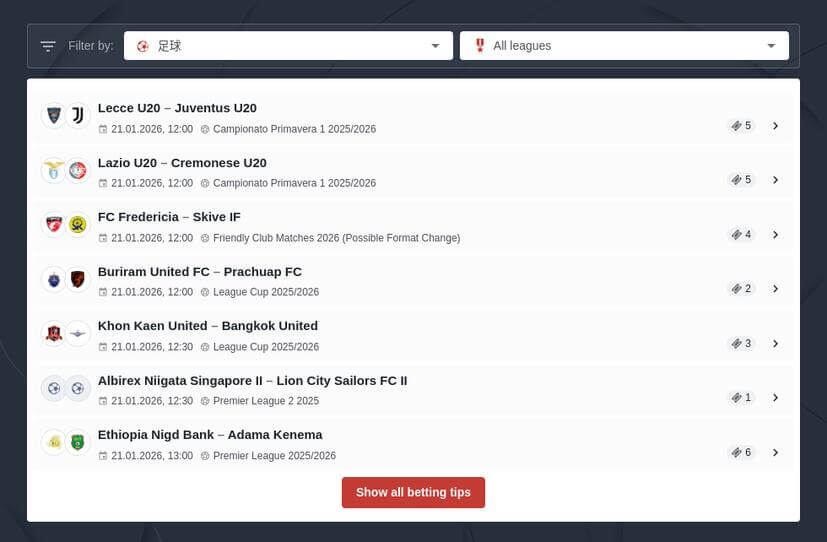
Task: Click the Khon Kaen United team logo
Action: [x=53, y=334]
